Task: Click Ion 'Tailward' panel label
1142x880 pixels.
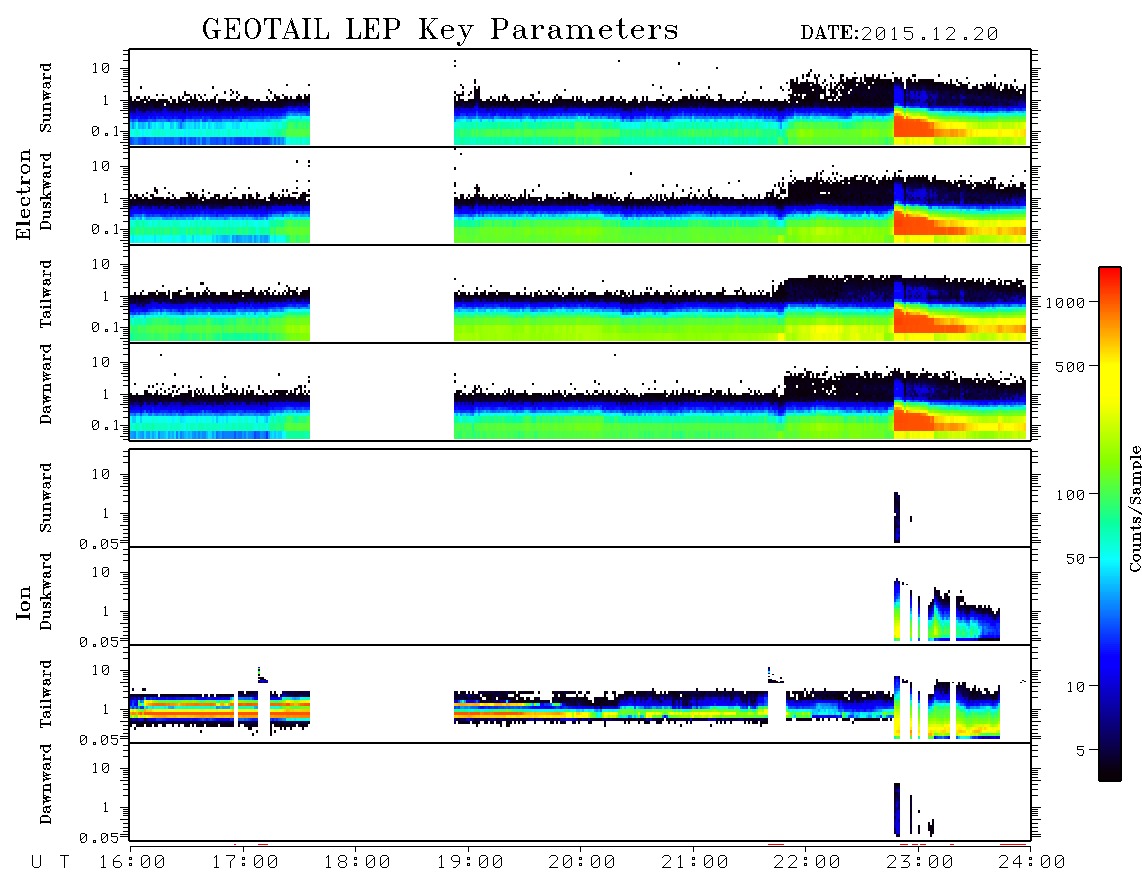Action: 46,694
